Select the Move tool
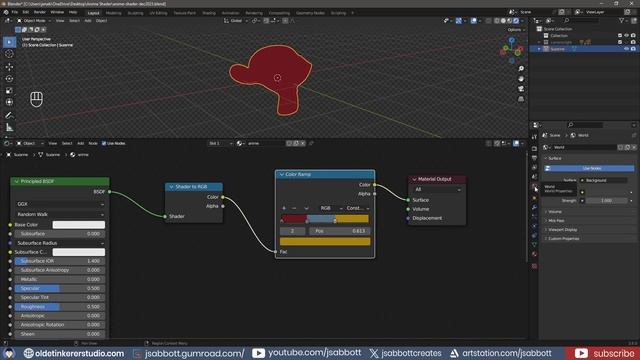 coord(9,67)
